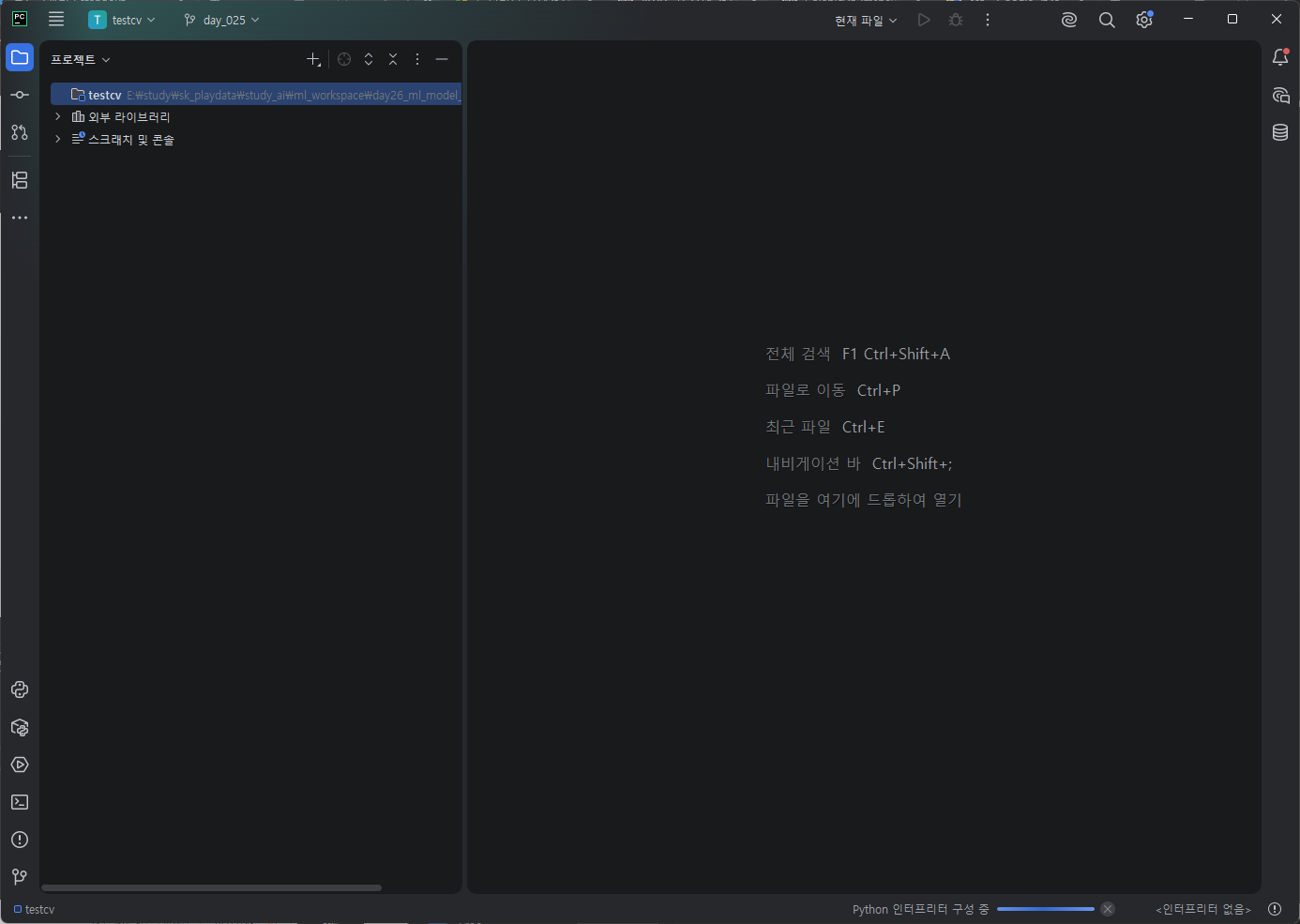Open the <인터프리터 없음> interpreter selector
This screenshot has height=924, width=1300.
[1203, 909]
